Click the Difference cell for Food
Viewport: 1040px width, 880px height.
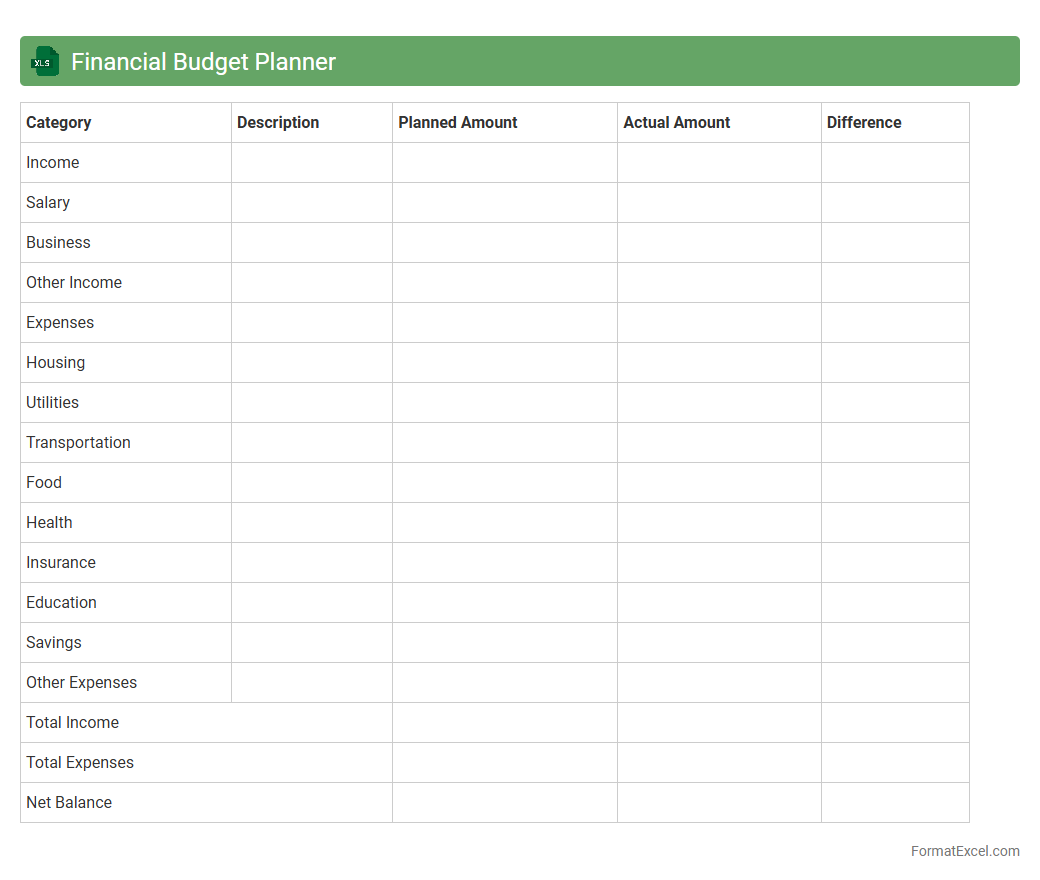(x=895, y=482)
